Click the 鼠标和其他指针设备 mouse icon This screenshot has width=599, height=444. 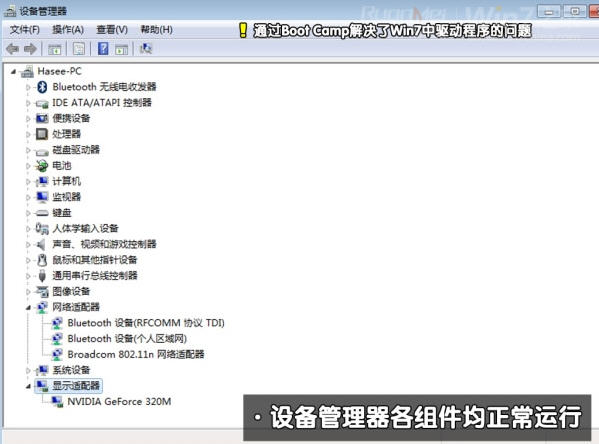tap(42, 260)
